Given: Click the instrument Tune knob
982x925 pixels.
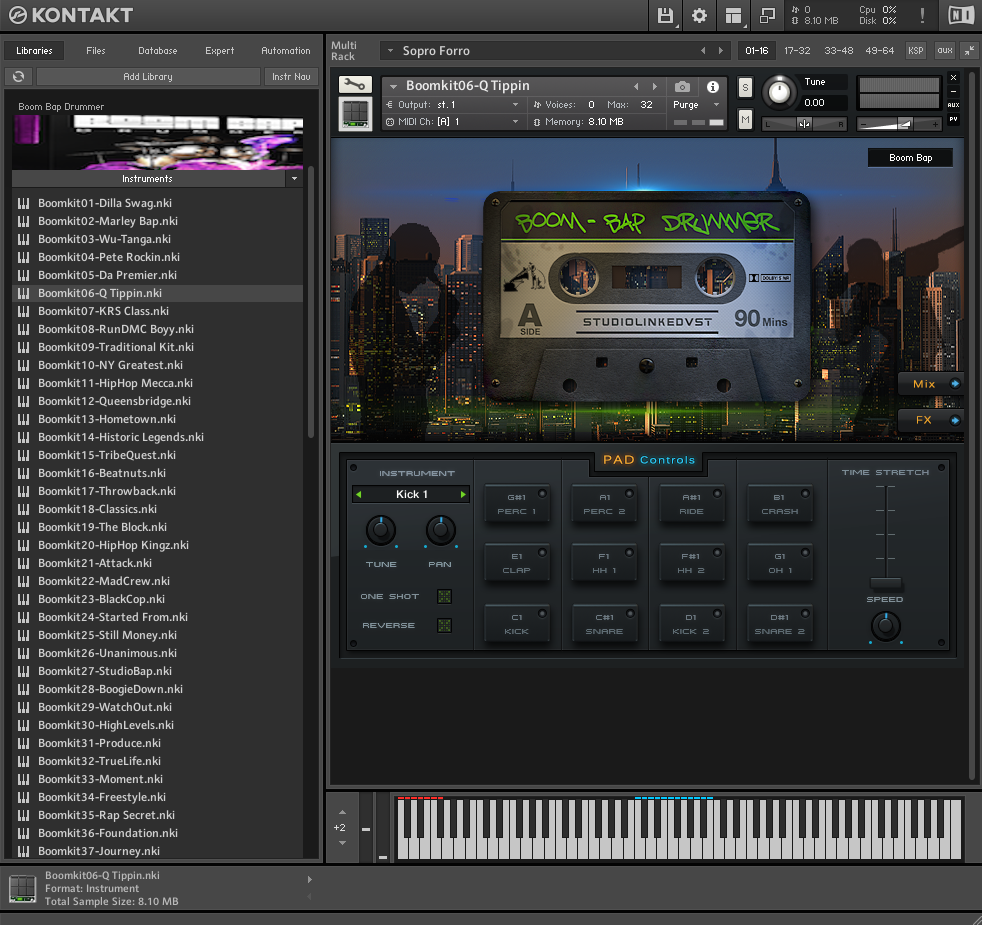Looking at the screenshot, I should 779,92.
